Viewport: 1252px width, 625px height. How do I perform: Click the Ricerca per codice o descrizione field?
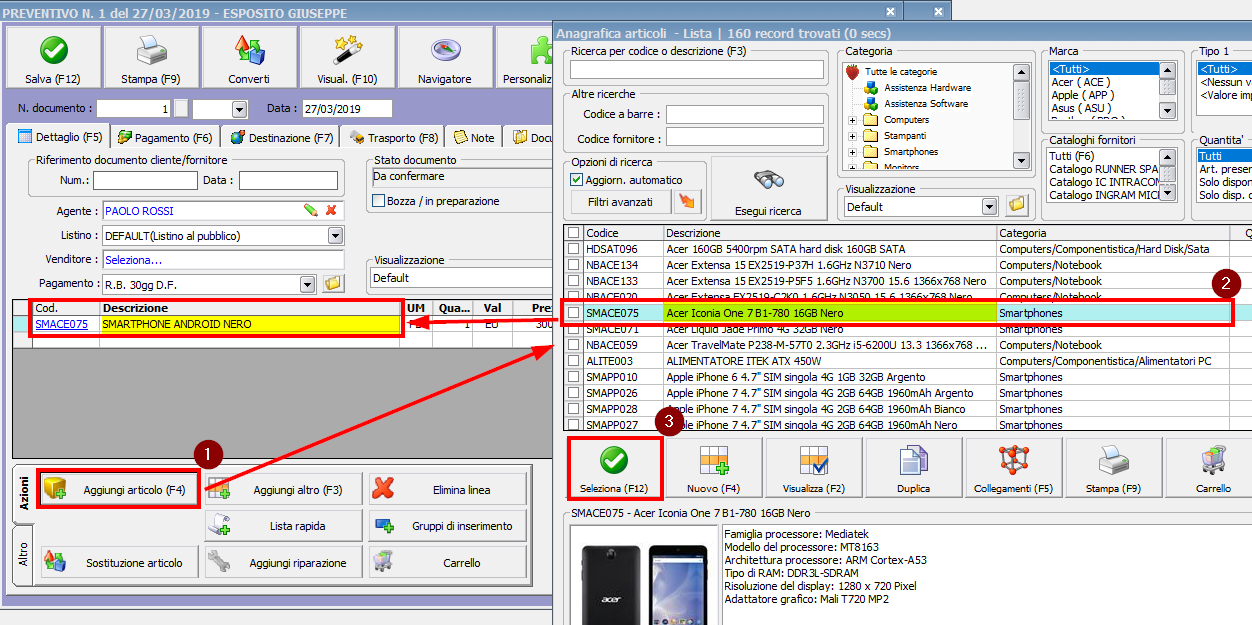697,69
